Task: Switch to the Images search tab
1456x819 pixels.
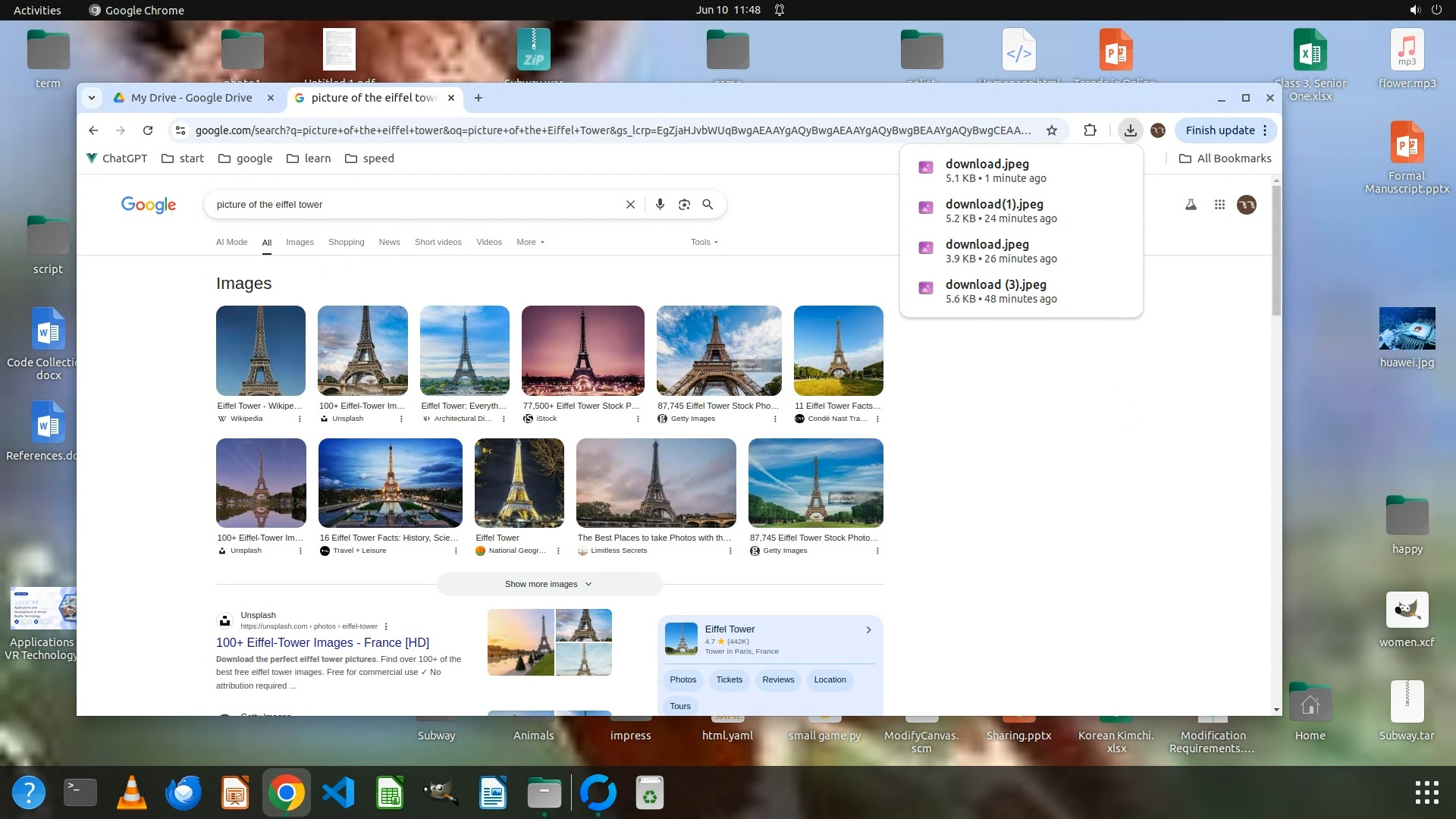Action: click(300, 242)
